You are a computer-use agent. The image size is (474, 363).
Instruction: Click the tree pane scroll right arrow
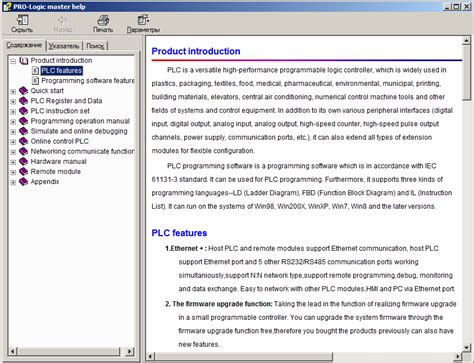tap(130, 351)
